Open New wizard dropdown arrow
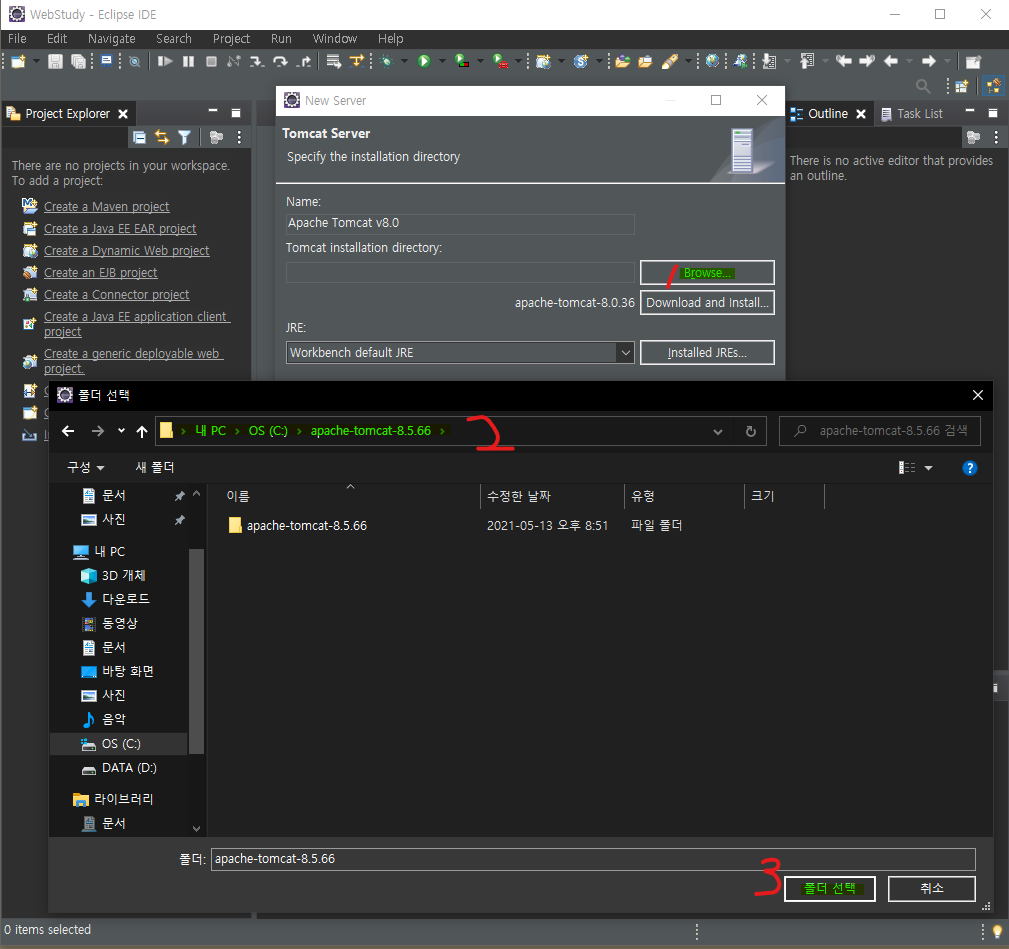1009x949 pixels. (x=36, y=61)
